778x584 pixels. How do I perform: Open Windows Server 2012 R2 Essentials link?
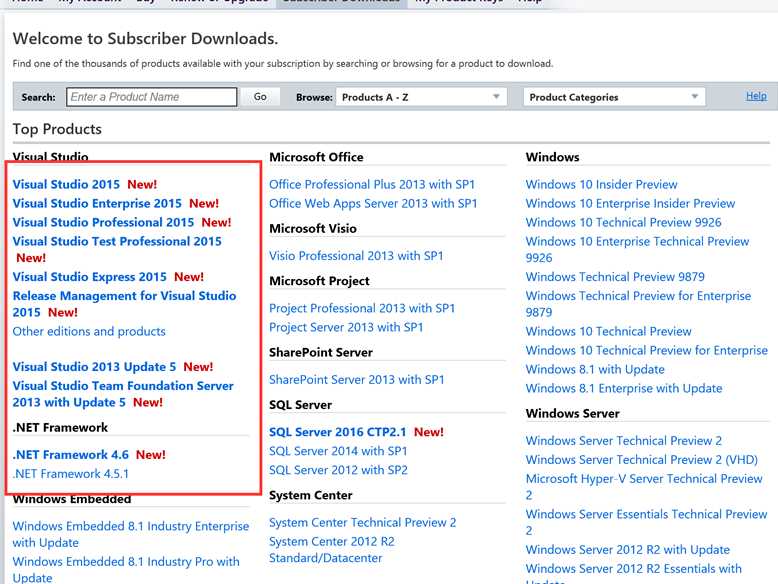634,573
